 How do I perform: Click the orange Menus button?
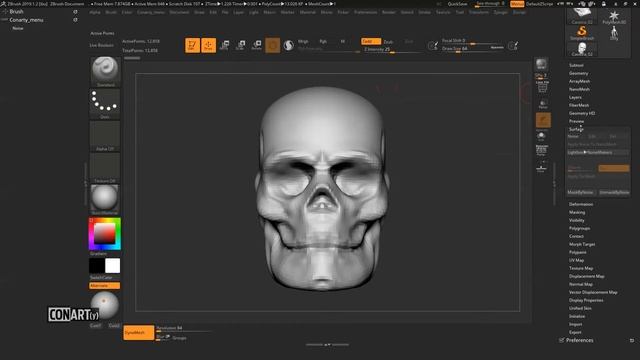(517, 4)
